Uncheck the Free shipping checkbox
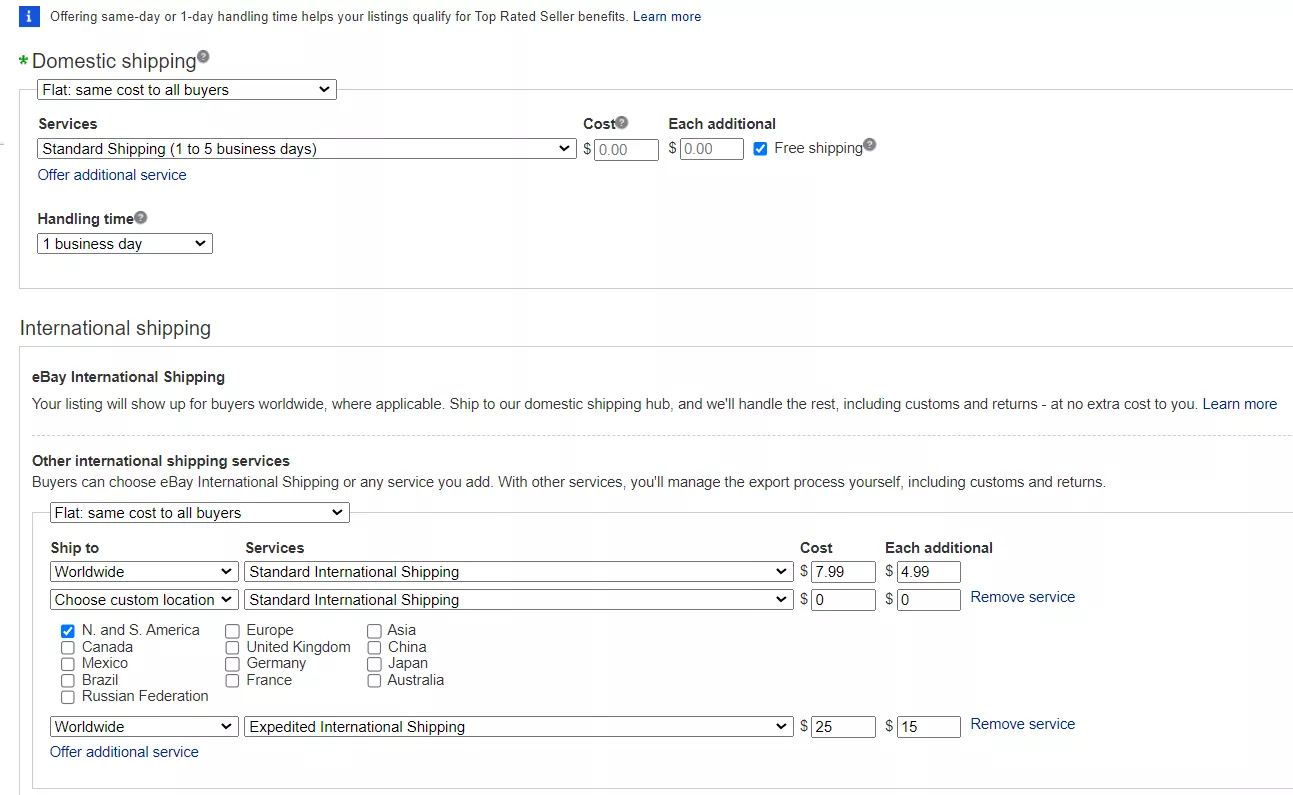The image size is (1293, 795). [x=761, y=149]
